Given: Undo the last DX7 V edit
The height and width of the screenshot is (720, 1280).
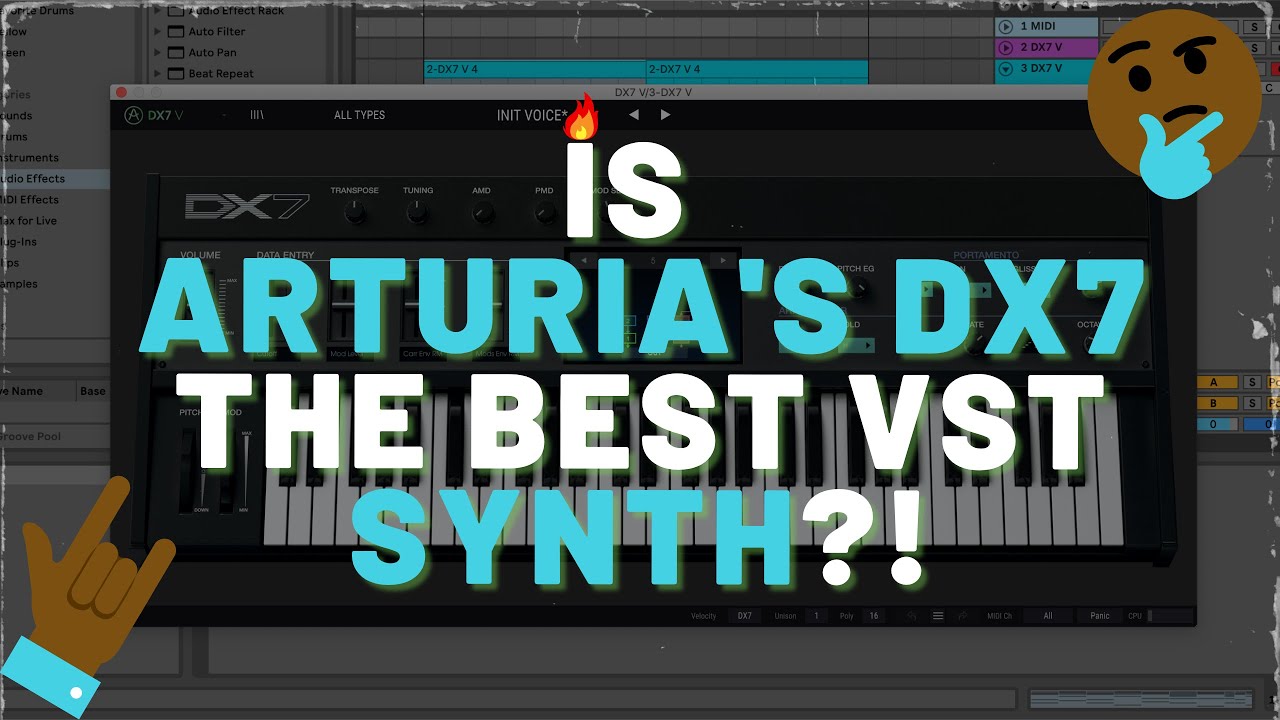Looking at the screenshot, I should (912, 616).
